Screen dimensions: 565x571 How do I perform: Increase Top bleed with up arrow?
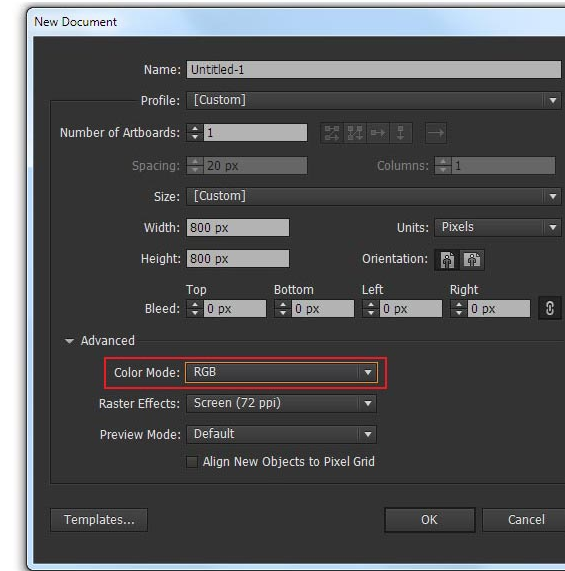(195, 304)
